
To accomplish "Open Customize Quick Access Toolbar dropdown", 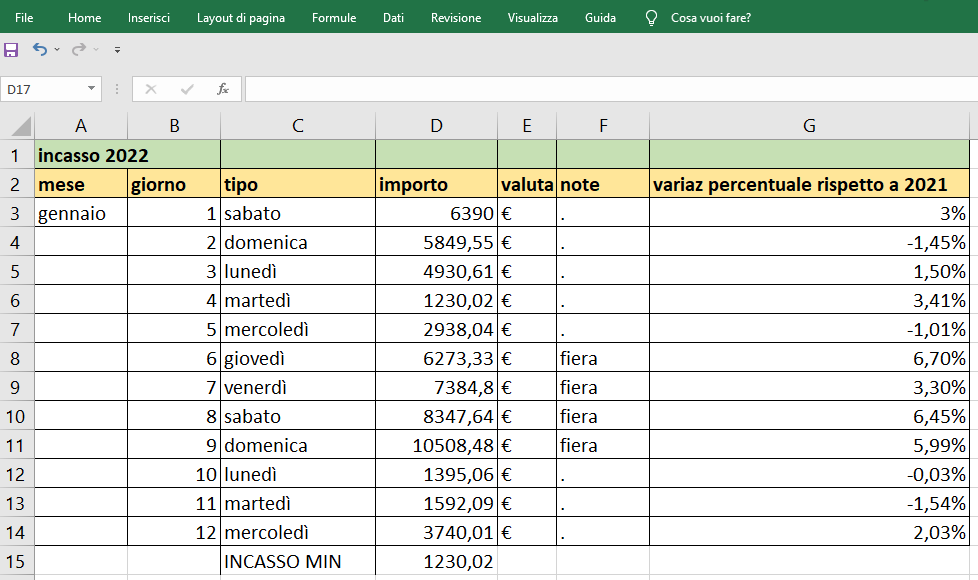I will click(x=117, y=49).
